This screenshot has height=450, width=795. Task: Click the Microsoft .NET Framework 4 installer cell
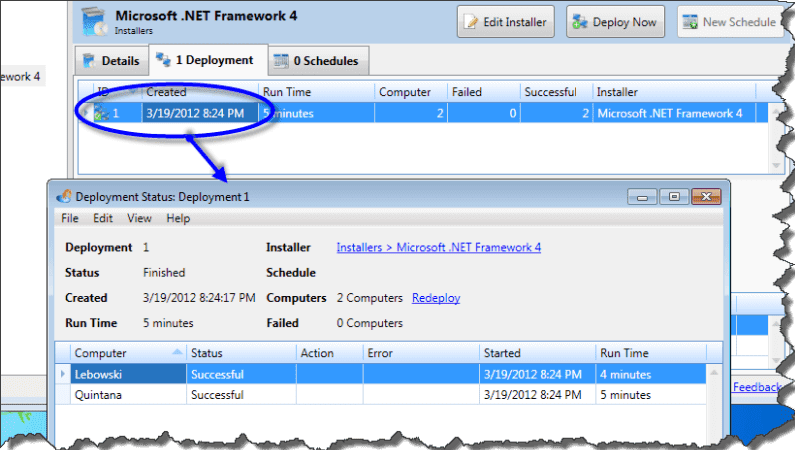(674, 113)
